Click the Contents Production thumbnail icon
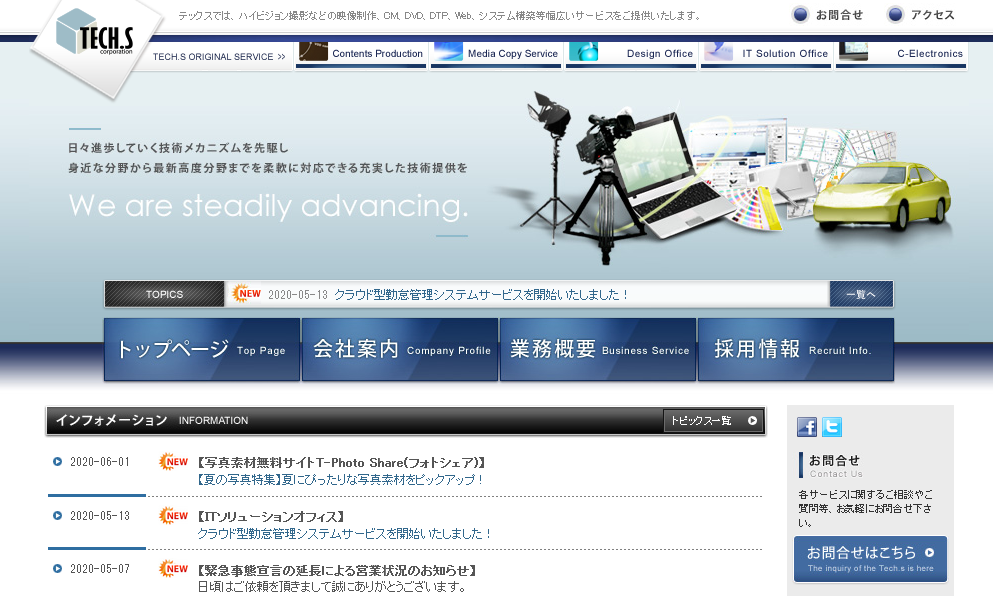The height and width of the screenshot is (596, 993). (x=313, y=52)
